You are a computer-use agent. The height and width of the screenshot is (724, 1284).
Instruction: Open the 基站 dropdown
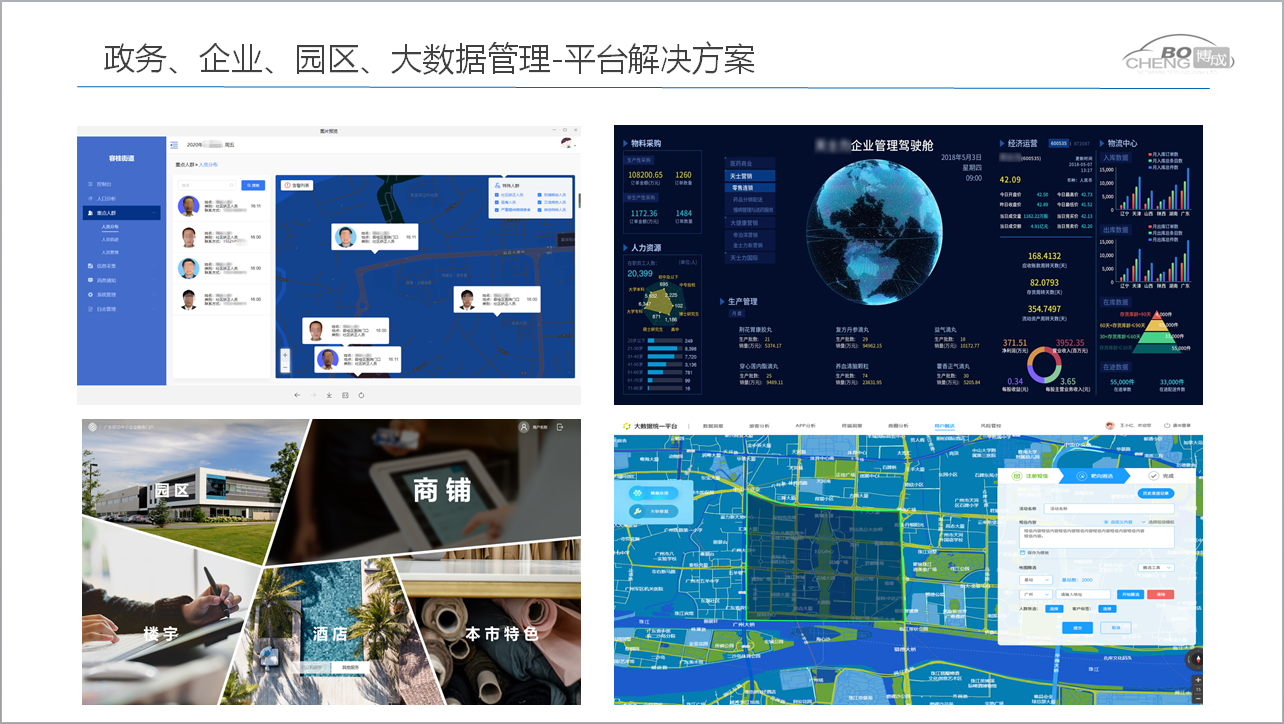[x=1034, y=579]
